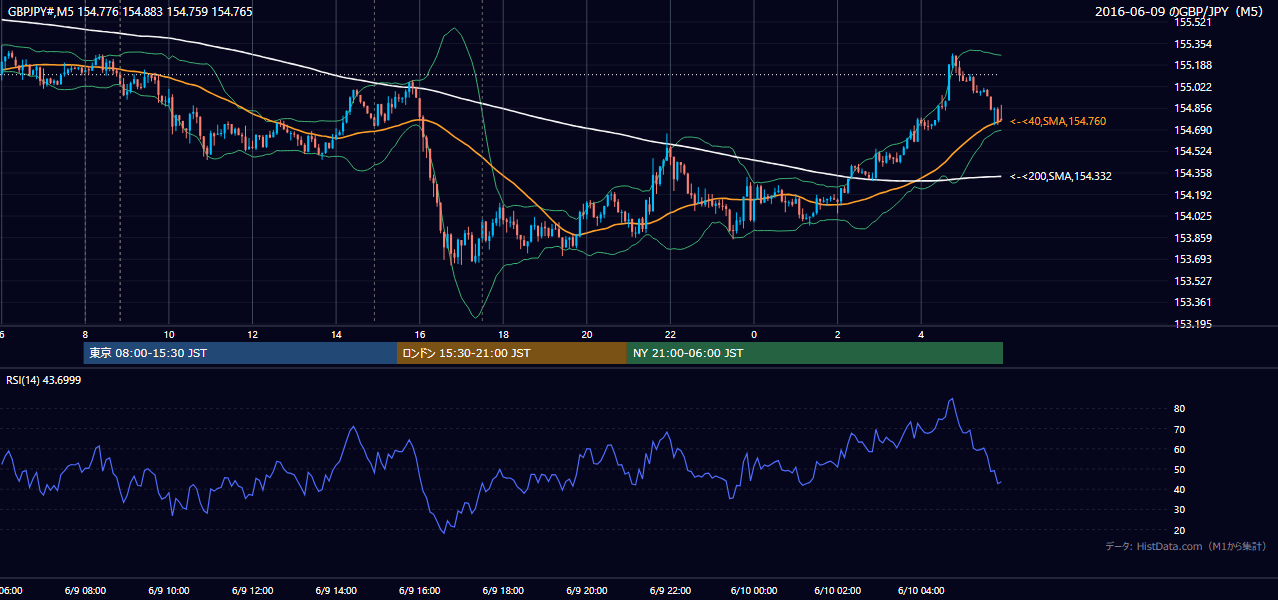1278x600 pixels.
Task: Click the '6/9 12:00' date axis label
Action: 252,591
